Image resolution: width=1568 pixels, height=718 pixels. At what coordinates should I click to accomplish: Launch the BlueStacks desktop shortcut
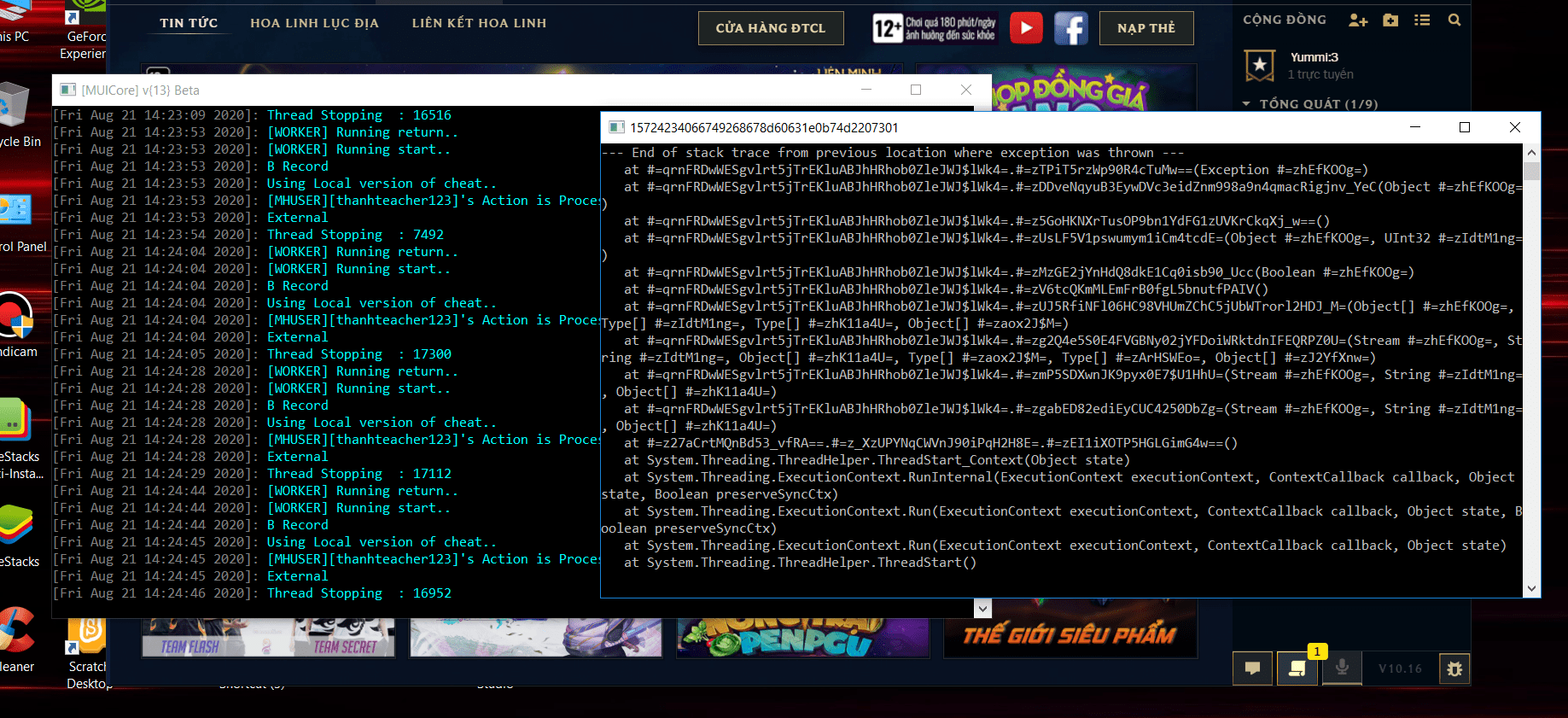(x=17, y=535)
